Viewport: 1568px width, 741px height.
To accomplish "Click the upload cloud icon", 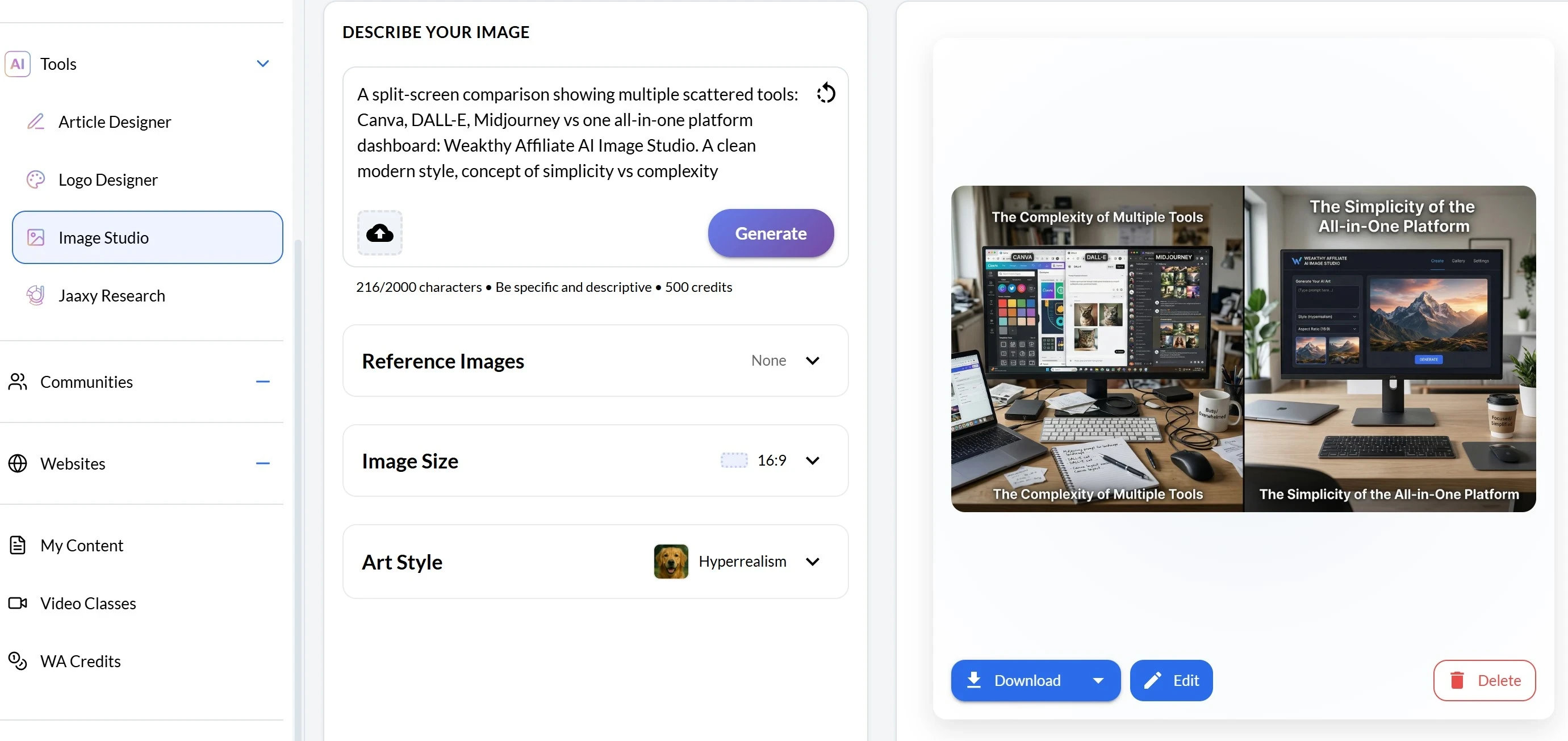I will point(379,233).
